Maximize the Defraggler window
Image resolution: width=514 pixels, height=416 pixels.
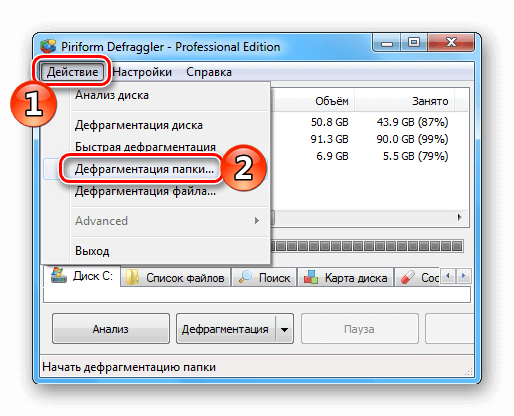click(x=414, y=43)
